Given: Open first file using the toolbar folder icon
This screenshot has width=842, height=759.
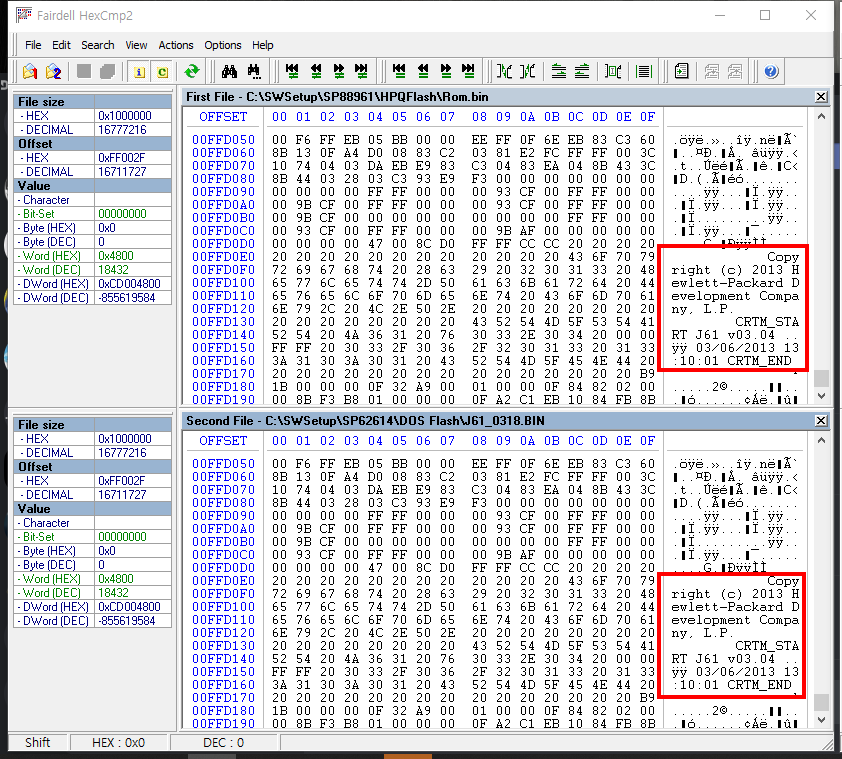Looking at the screenshot, I should point(30,71).
